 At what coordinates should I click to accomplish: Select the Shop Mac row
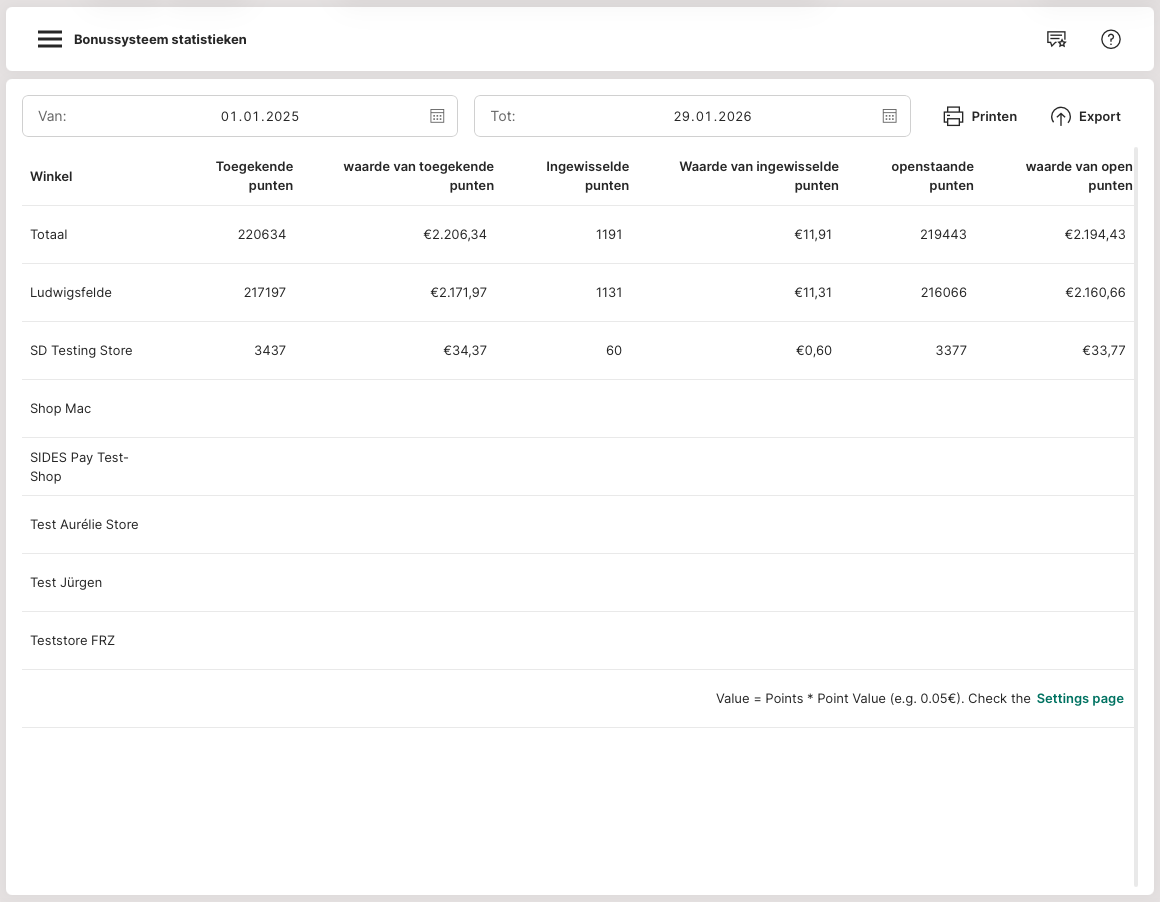61,409
